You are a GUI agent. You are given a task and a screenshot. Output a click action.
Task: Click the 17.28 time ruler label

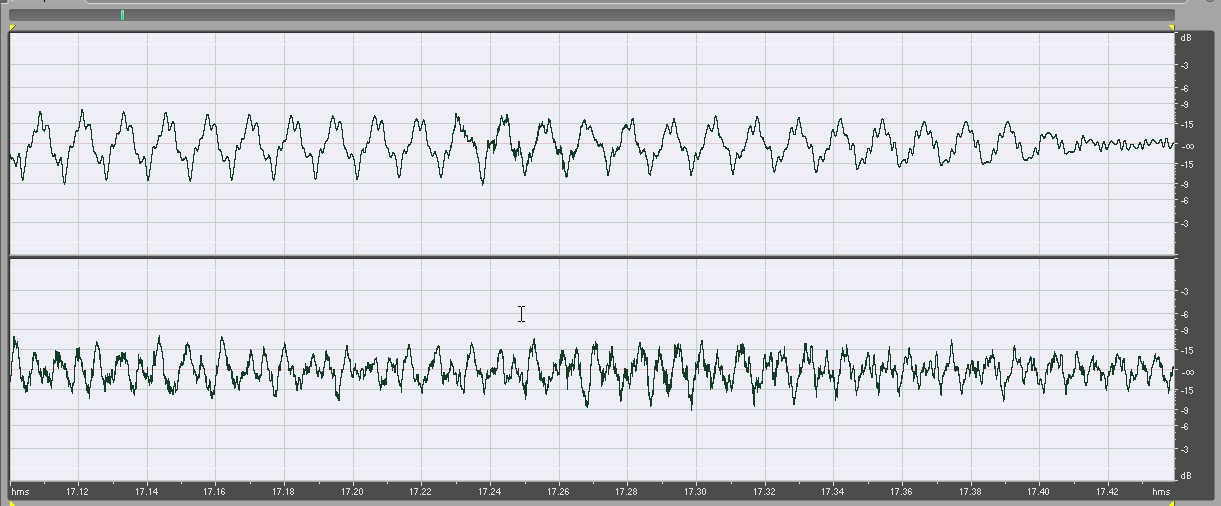(x=627, y=492)
